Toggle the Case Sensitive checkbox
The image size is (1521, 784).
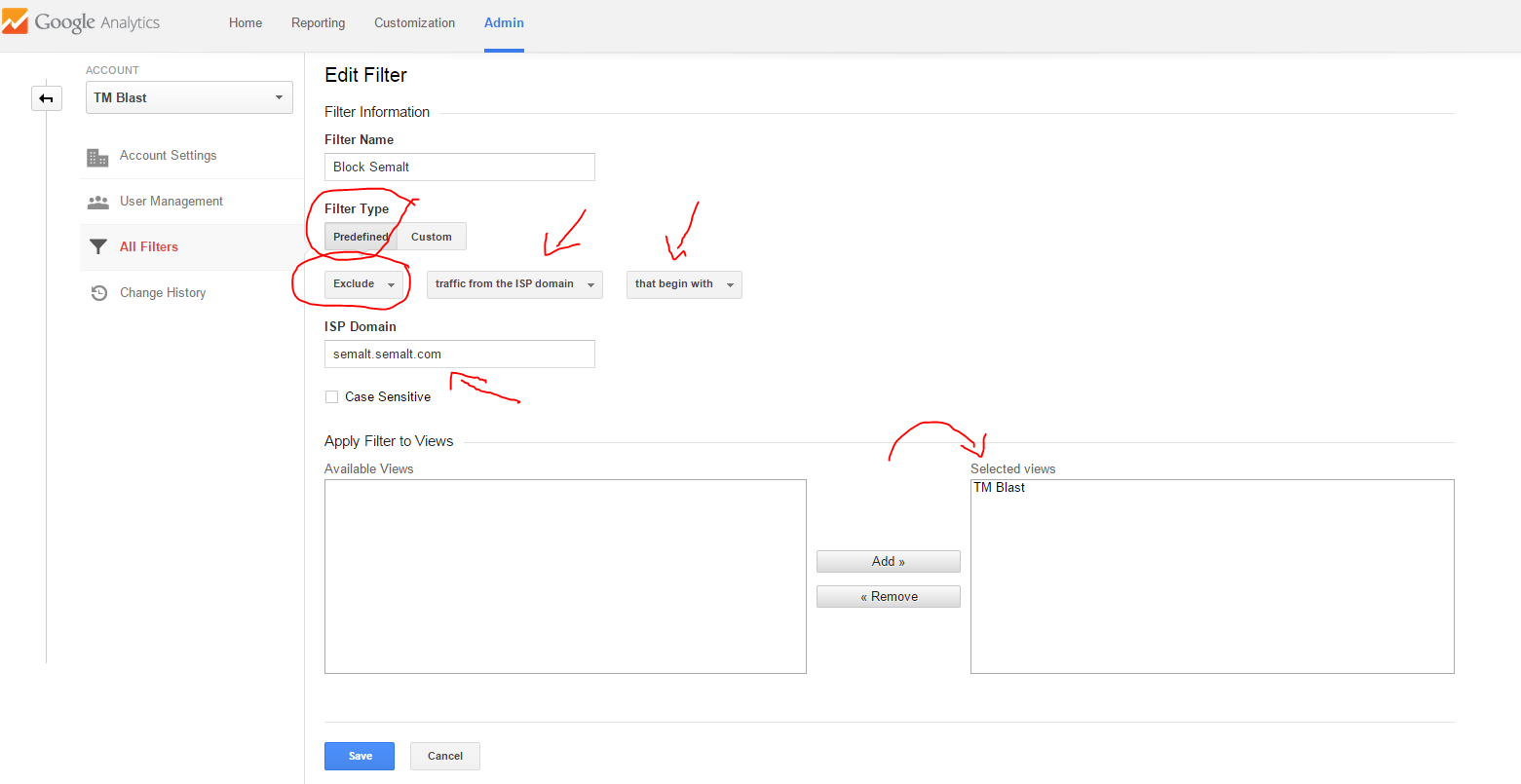[331, 396]
